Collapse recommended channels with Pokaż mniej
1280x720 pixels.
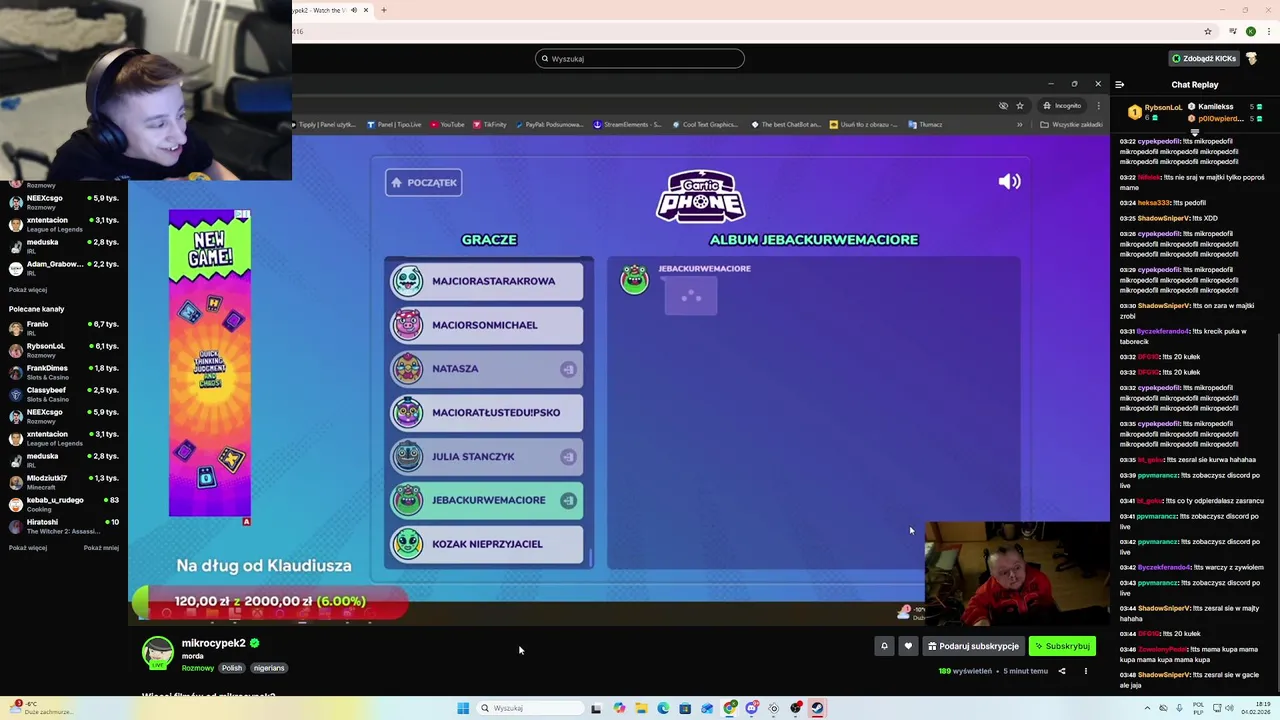click(101, 548)
